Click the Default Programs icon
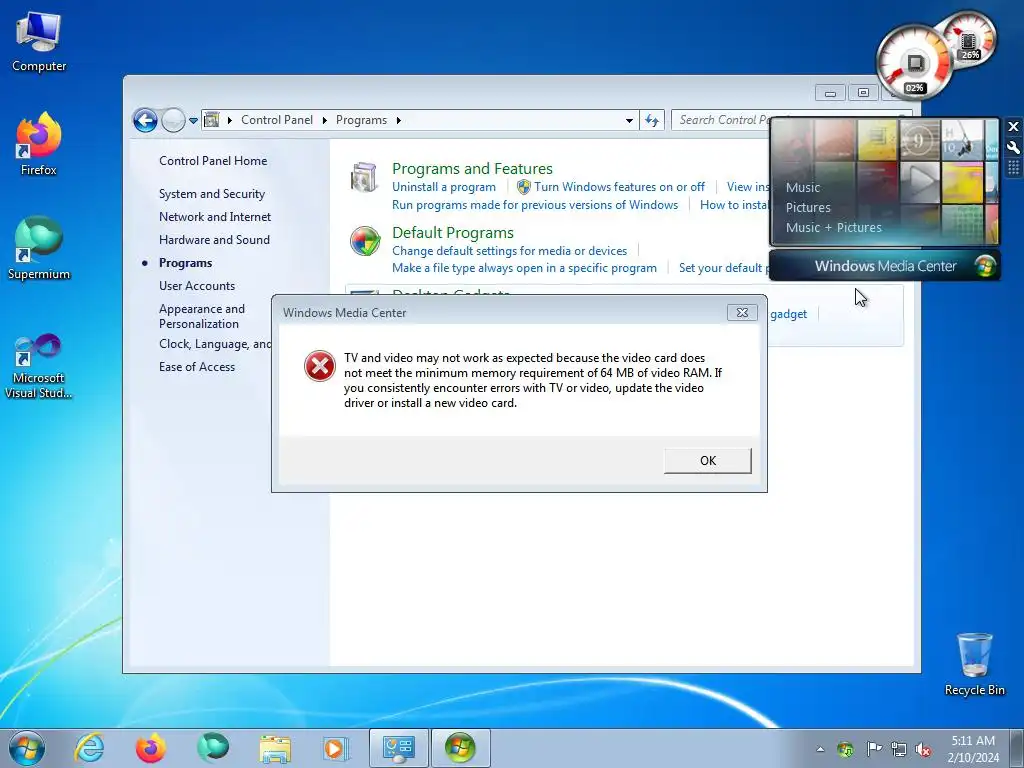1024x768 pixels. tap(364, 241)
